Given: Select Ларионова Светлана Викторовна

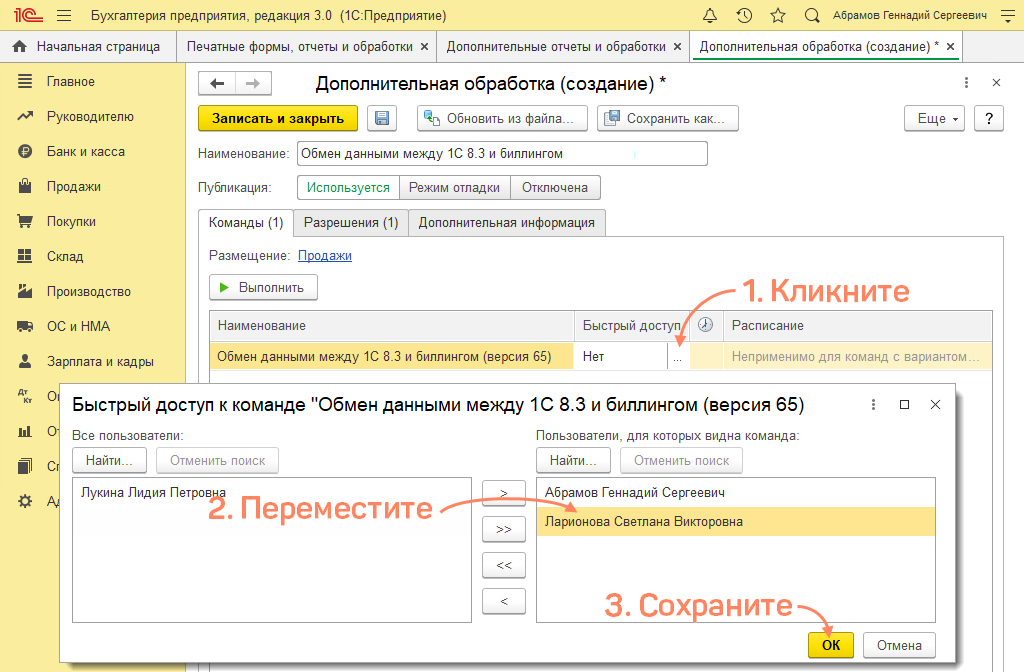Looking at the screenshot, I should [x=735, y=522].
